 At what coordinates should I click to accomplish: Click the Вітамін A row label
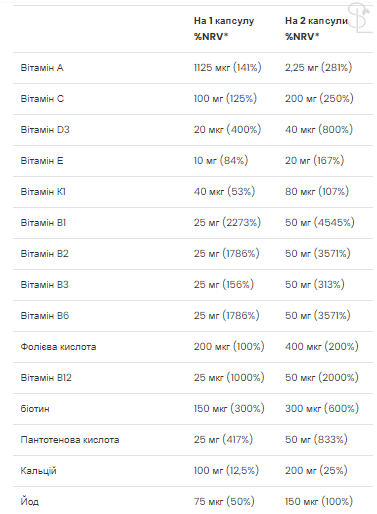coord(42,68)
